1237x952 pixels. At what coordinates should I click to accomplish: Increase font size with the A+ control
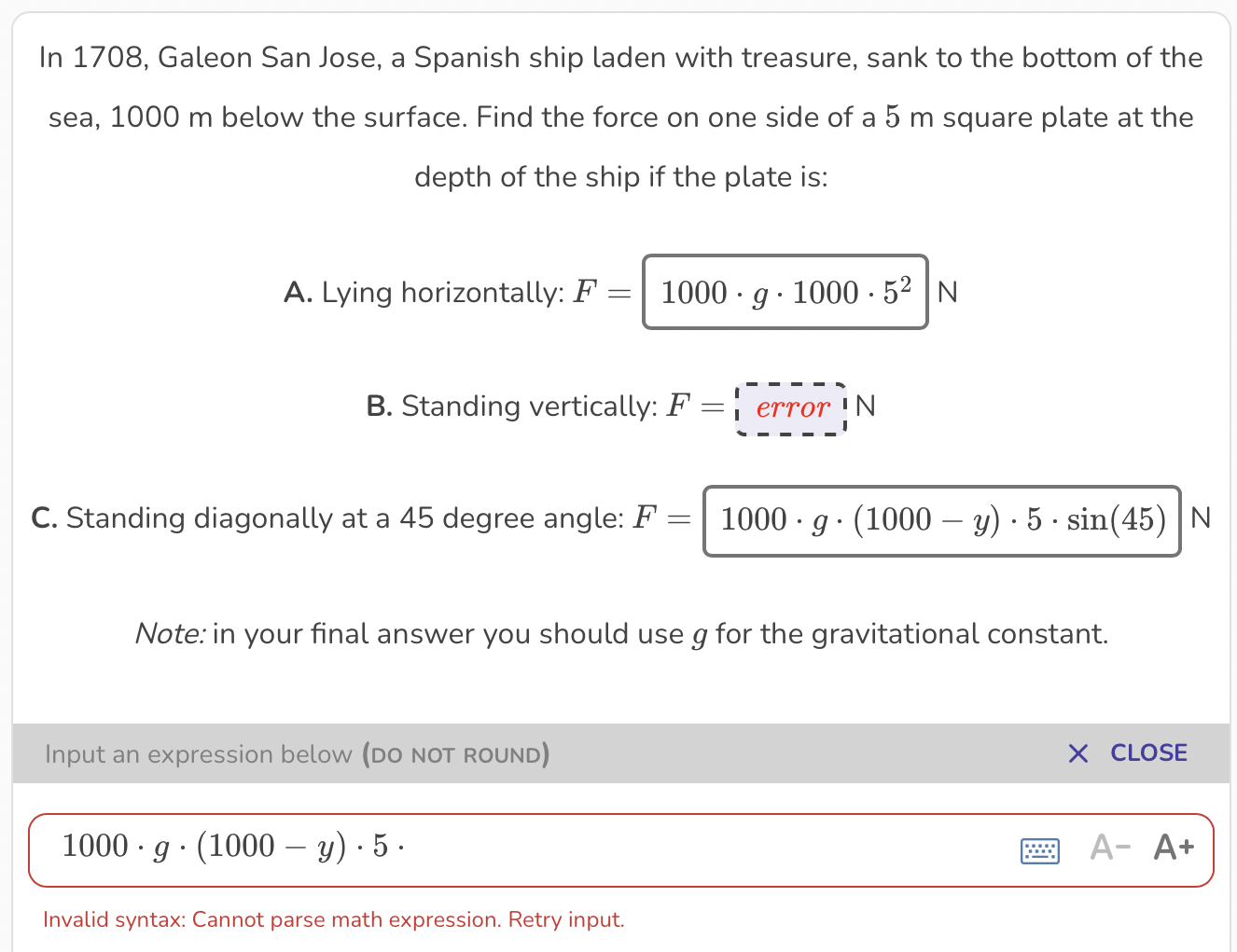coord(1173,847)
